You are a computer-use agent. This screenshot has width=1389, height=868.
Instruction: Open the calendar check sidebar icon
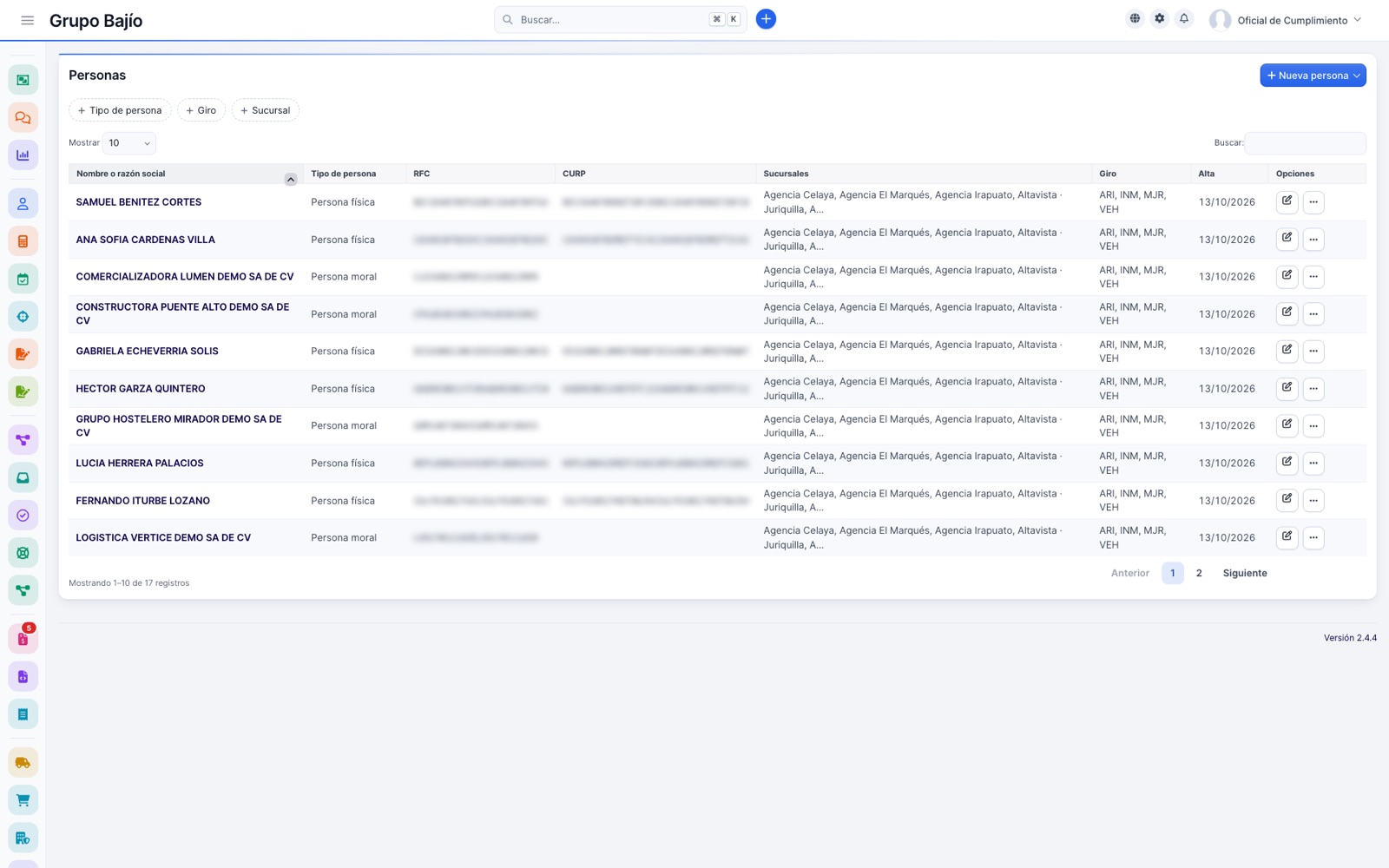23,279
